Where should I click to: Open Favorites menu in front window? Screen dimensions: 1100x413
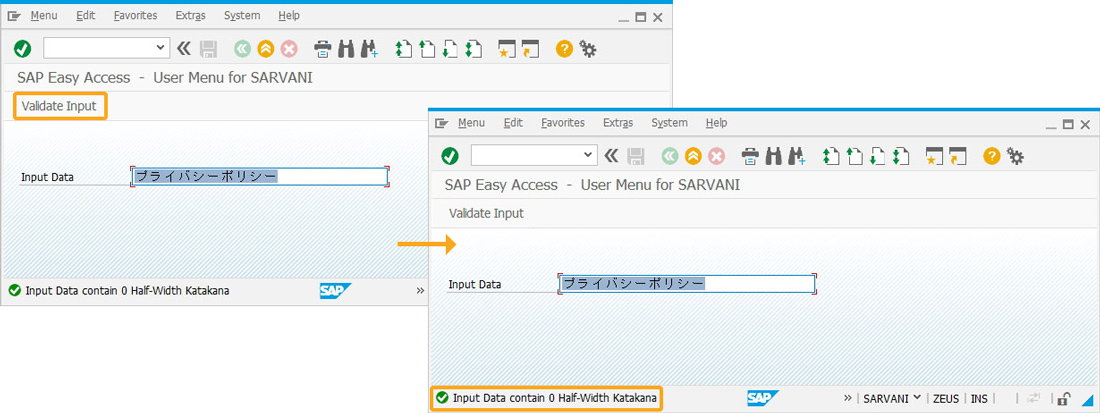[563, 123]
